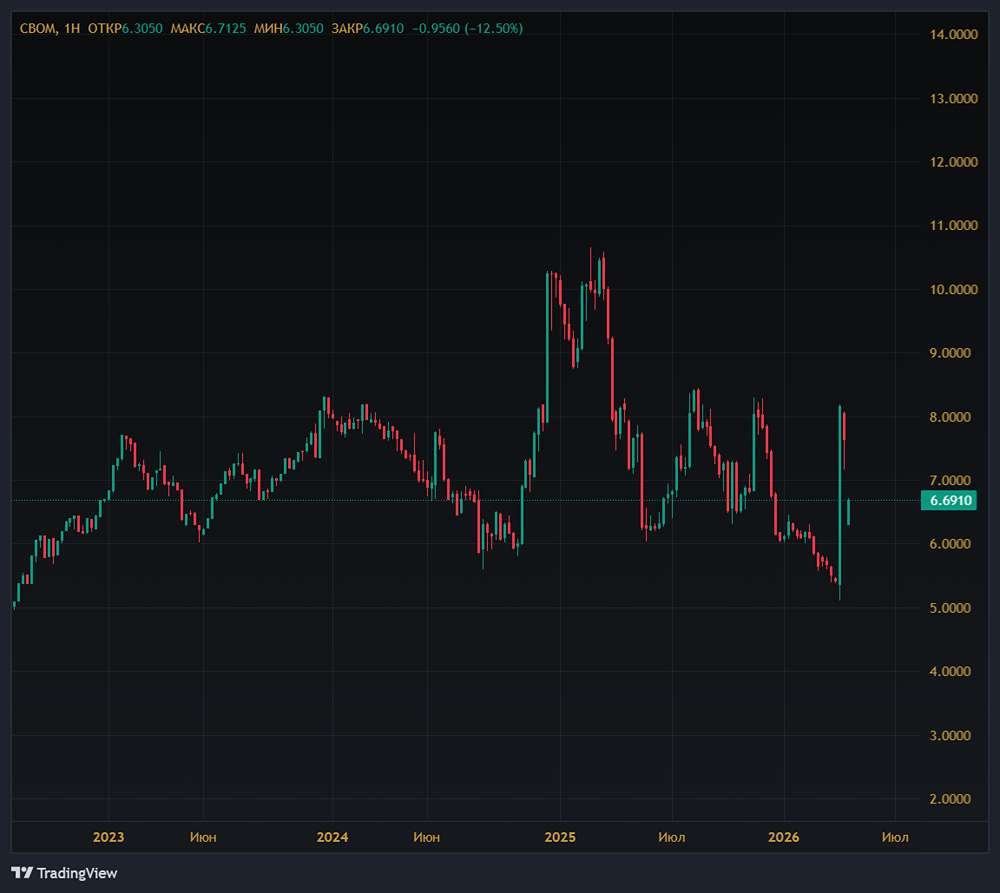Click the 9.0000 price axis label

[950, 353]
